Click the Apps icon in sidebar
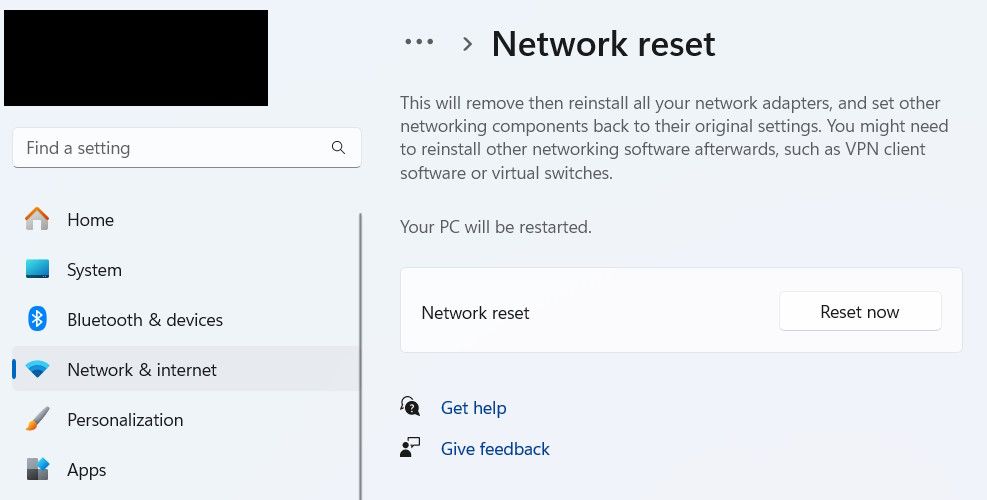 [x=37, y=469]
